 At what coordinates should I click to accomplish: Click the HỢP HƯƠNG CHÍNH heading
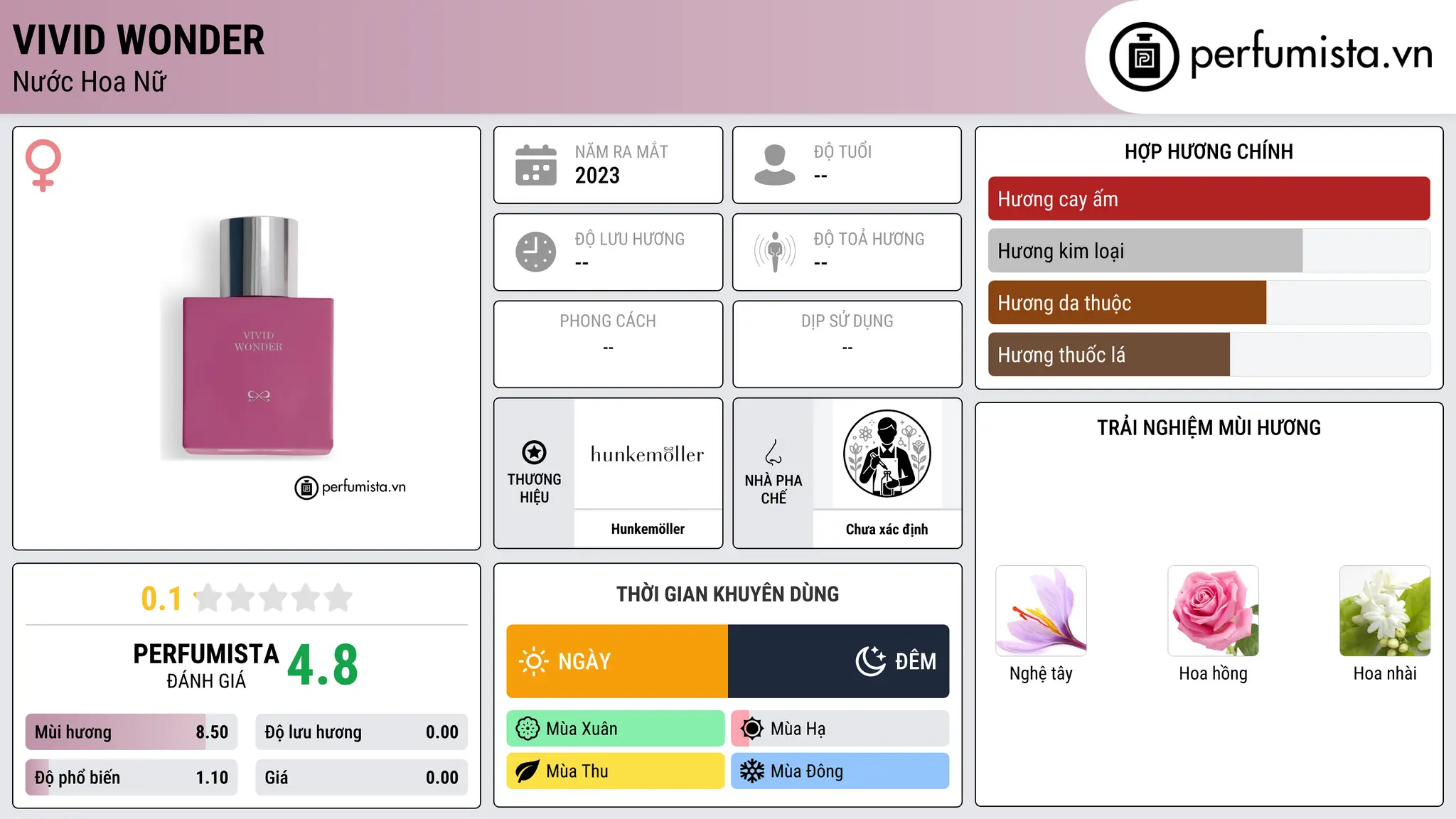pyautogui.click(x=1209, y=151)
